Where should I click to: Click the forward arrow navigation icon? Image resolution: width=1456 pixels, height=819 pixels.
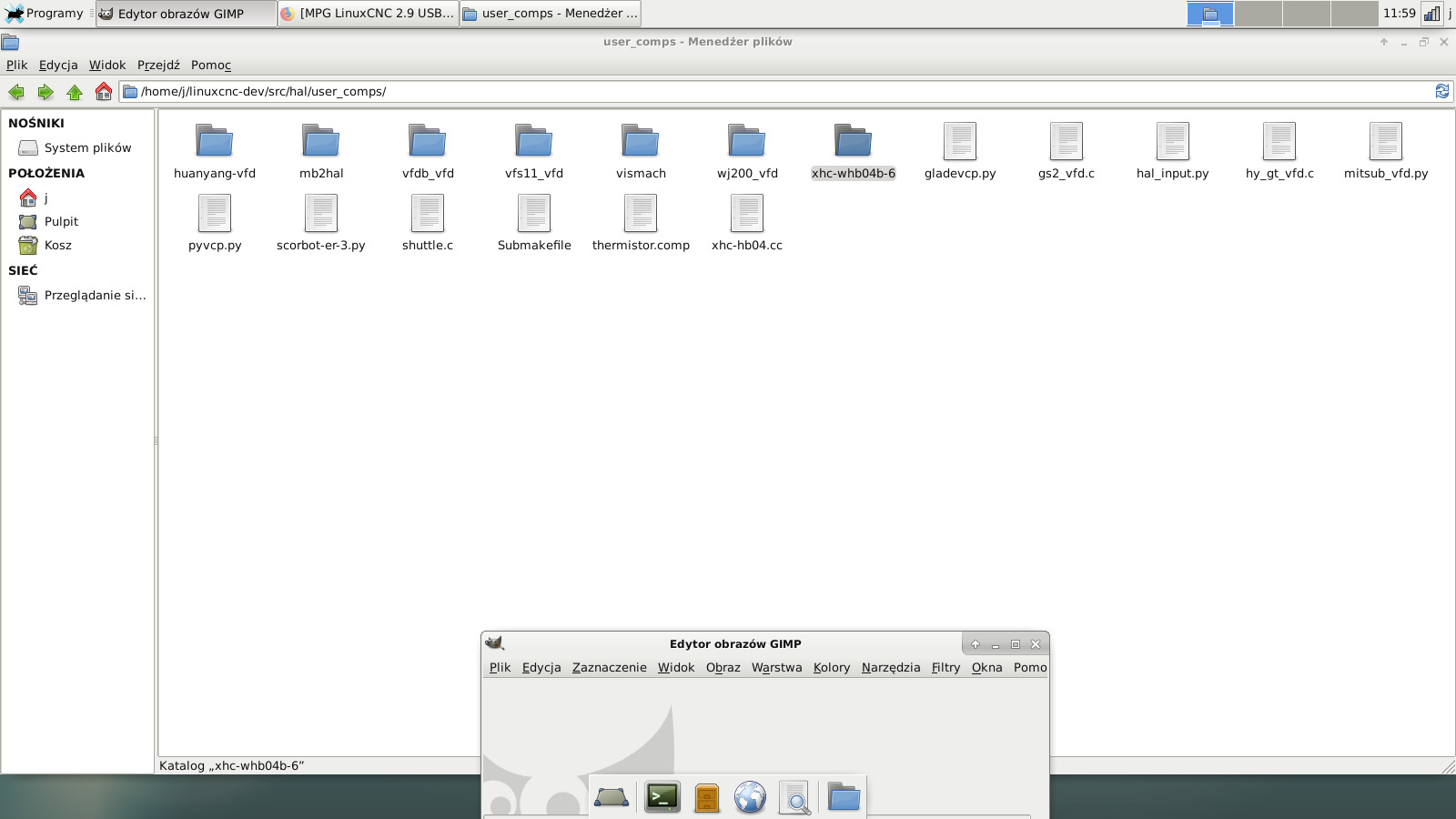[45, 92]
